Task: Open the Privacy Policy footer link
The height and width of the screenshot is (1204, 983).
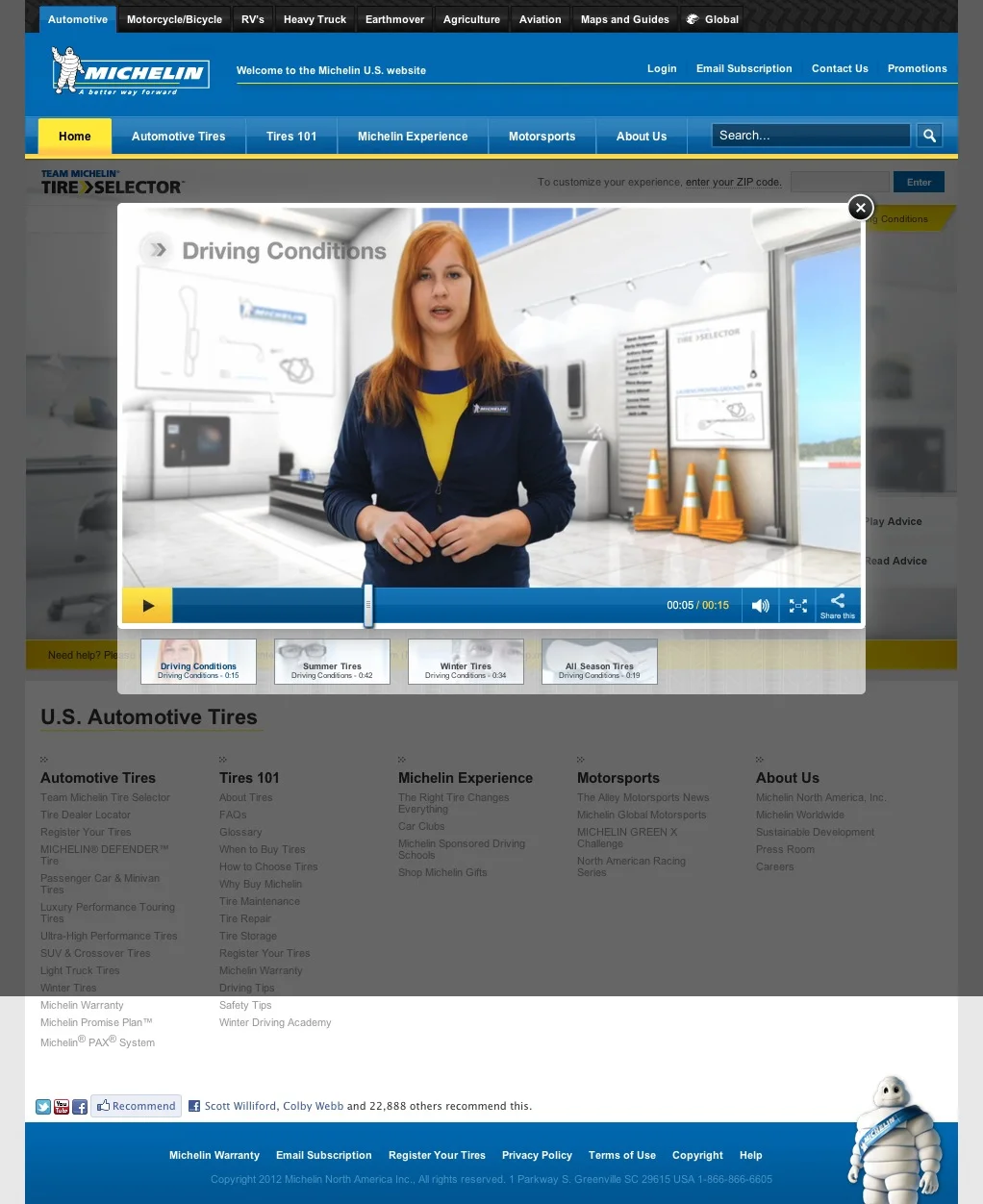Action: (537, 1155)
